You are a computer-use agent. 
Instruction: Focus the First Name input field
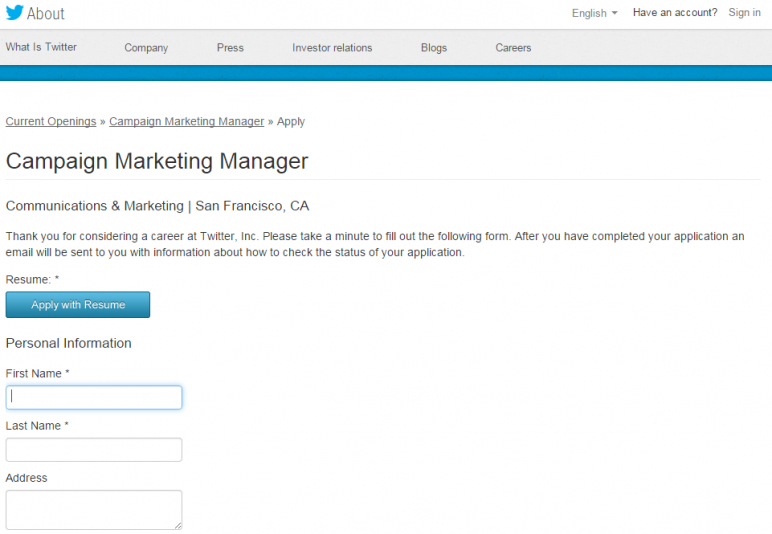pyautogui.click(x=94, y=398)
